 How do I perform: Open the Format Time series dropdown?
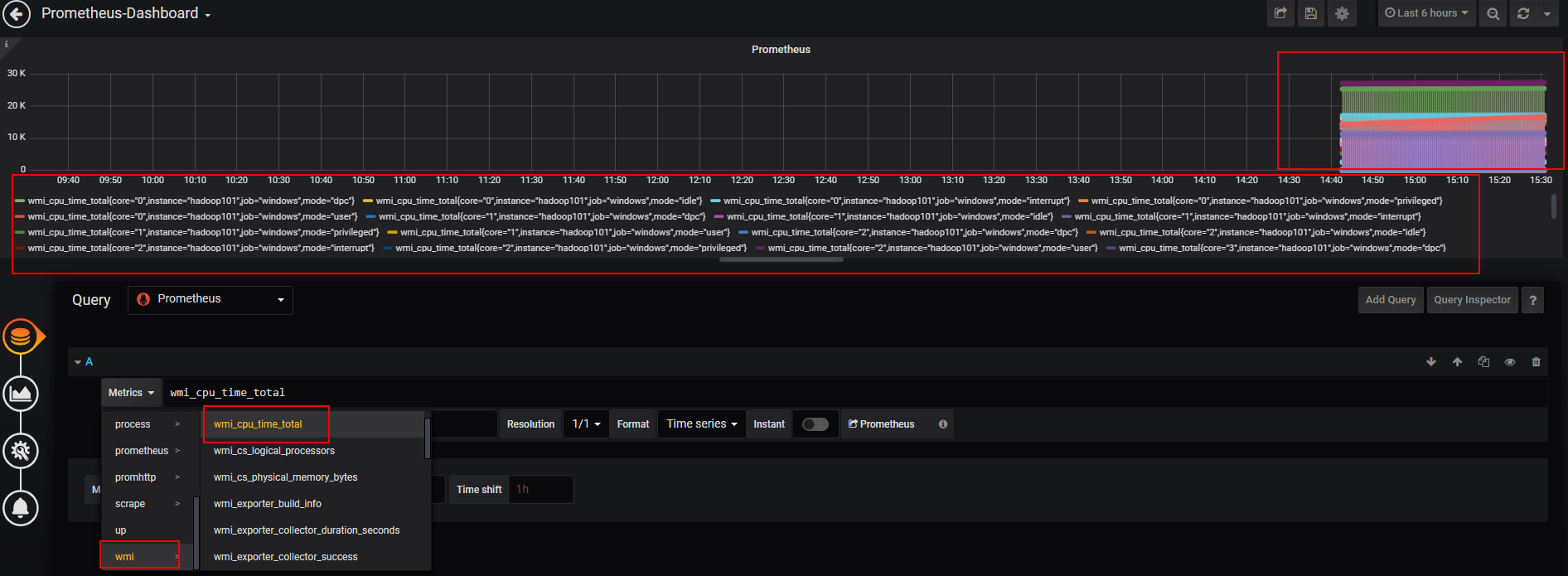coord(701,424)
